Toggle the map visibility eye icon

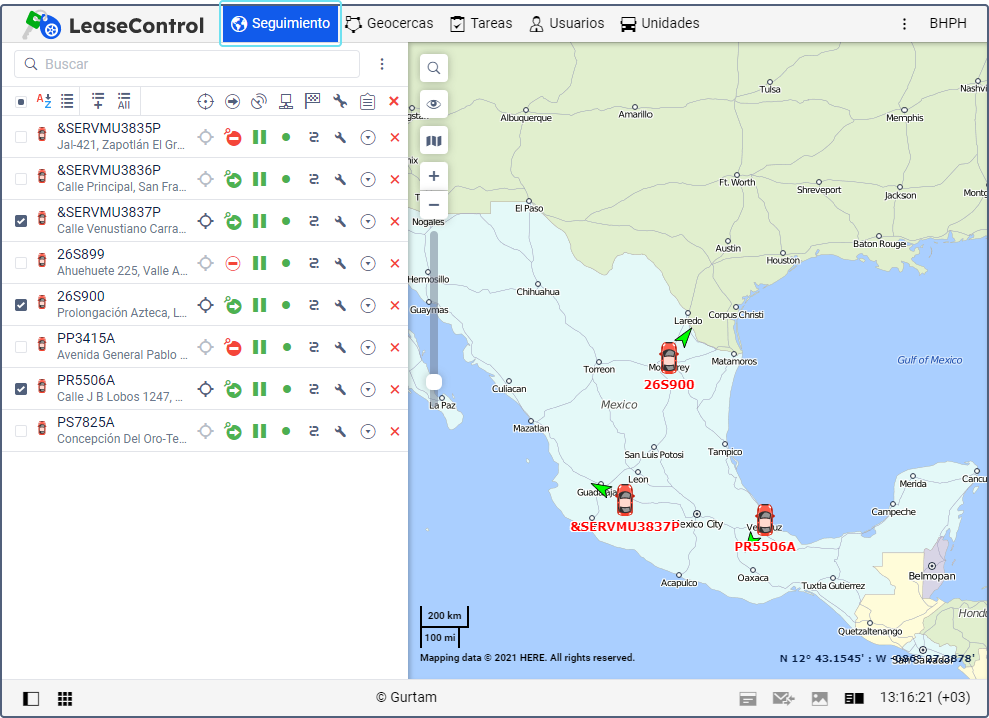click(434, 104)
